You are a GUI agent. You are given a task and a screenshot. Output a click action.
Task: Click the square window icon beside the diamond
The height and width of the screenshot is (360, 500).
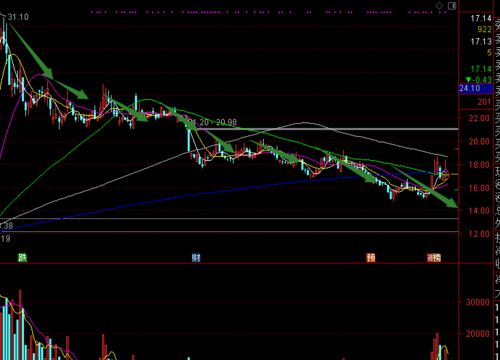pyautogui.click(x=452, y=6)
